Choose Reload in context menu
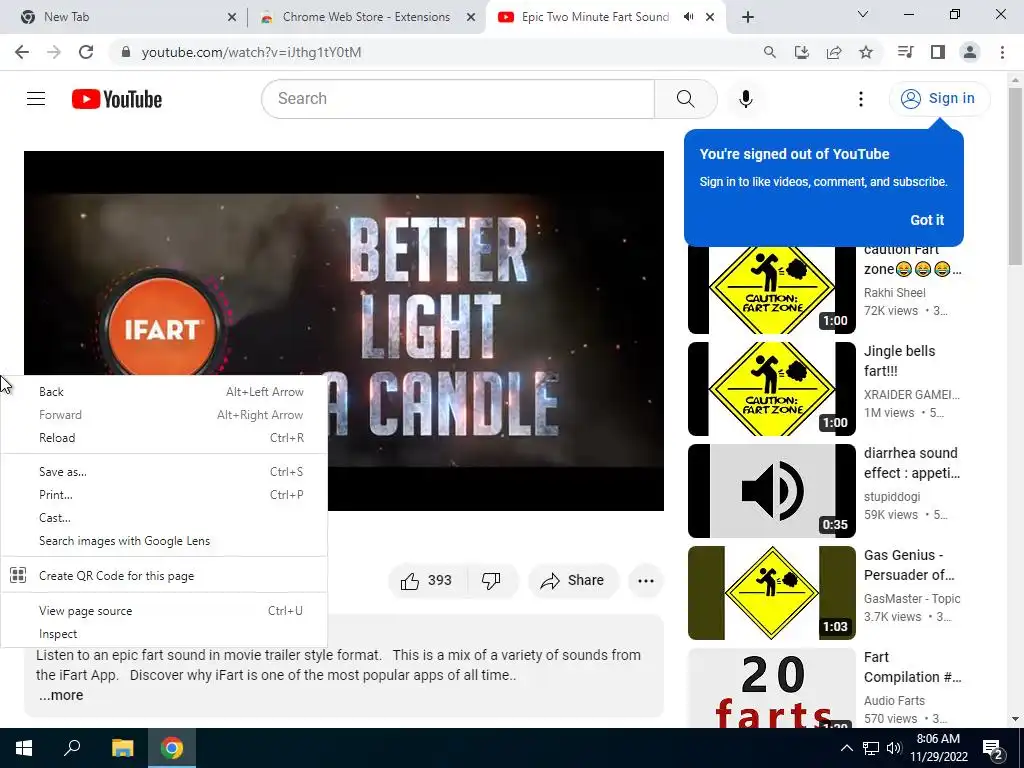This screenshot has height=768, width=1024. coord(163,438)
